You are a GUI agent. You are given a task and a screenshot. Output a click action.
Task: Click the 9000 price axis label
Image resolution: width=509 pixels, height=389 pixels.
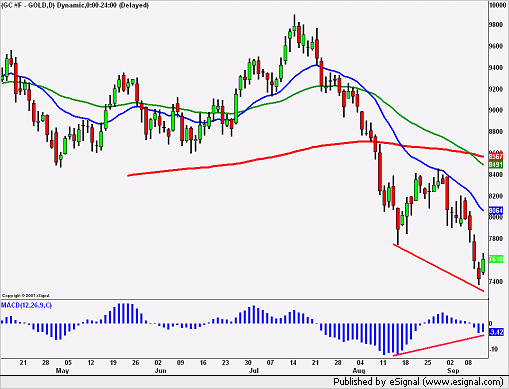click(x=496, y=110)
